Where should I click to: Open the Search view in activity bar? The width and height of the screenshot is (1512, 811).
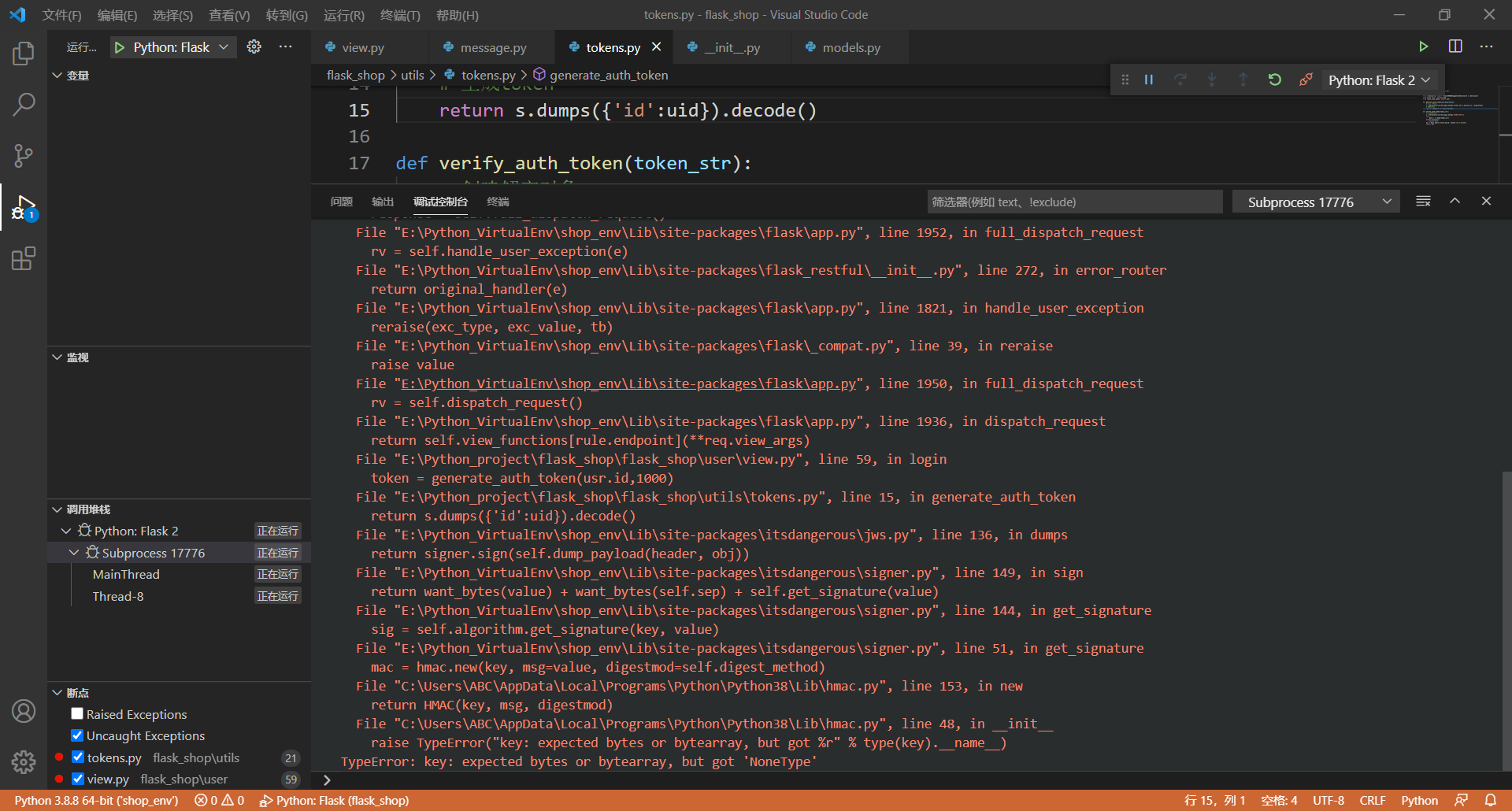pyautogui.click(x=24, y=104)
